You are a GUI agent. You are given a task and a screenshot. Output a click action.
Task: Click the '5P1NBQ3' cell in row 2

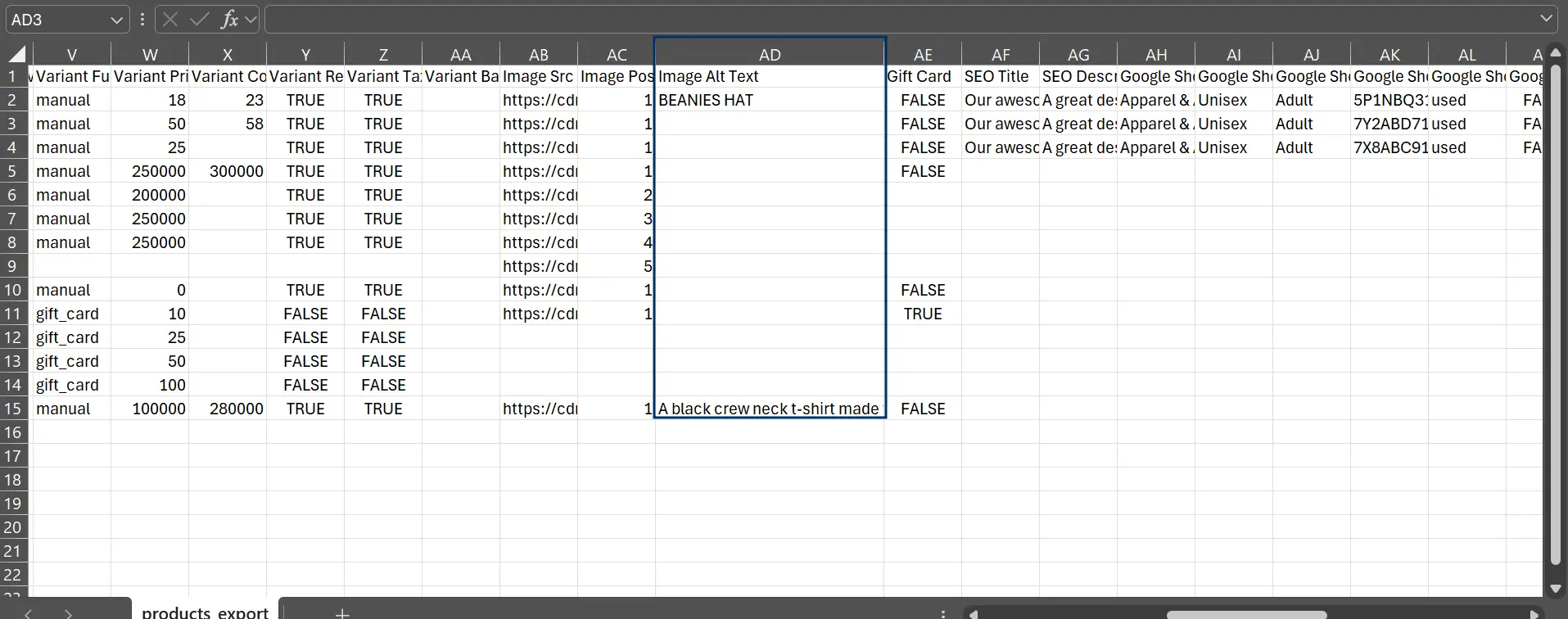click(1390, 100)
